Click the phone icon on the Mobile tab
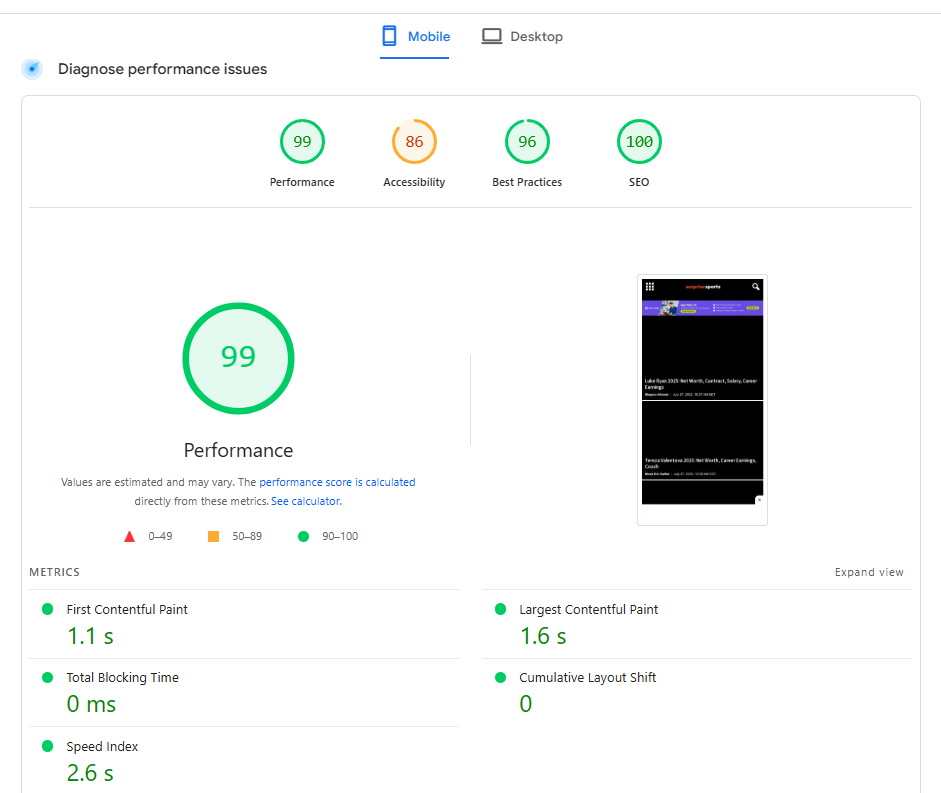The width and height of the screenshot is (941, 793). [388, 35]
